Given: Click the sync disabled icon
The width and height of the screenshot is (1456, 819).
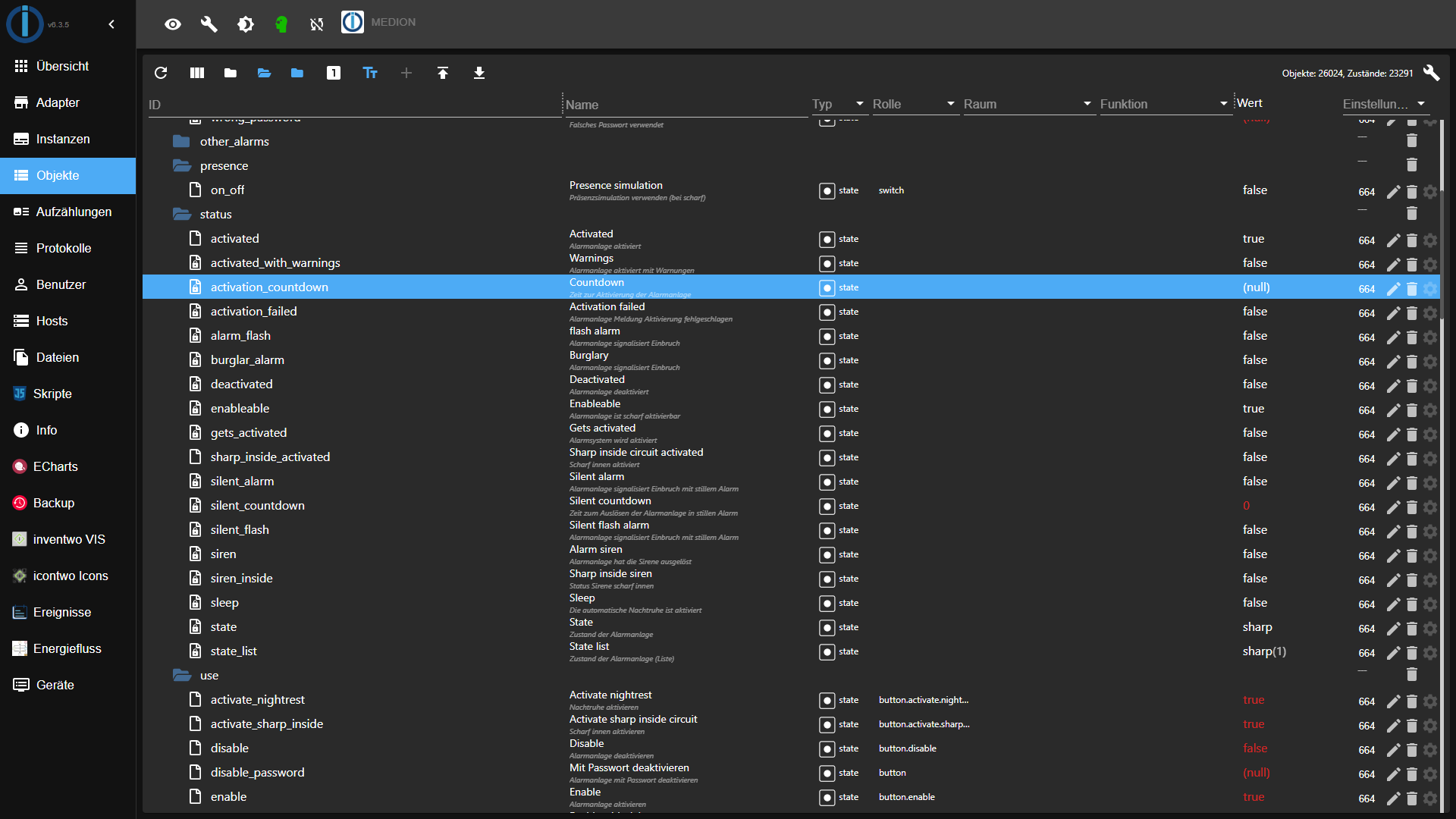Looking at the screenshot, I should tap(317, 24).
